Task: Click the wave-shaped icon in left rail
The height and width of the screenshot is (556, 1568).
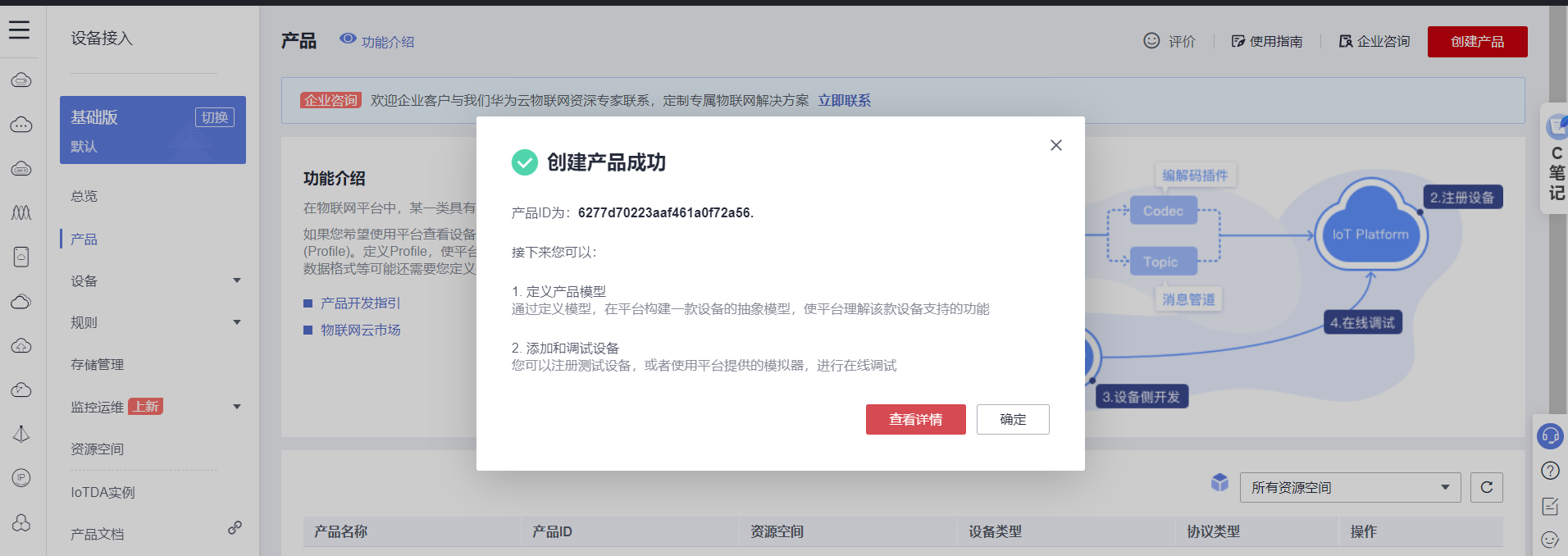Action: tap(21, 212)
